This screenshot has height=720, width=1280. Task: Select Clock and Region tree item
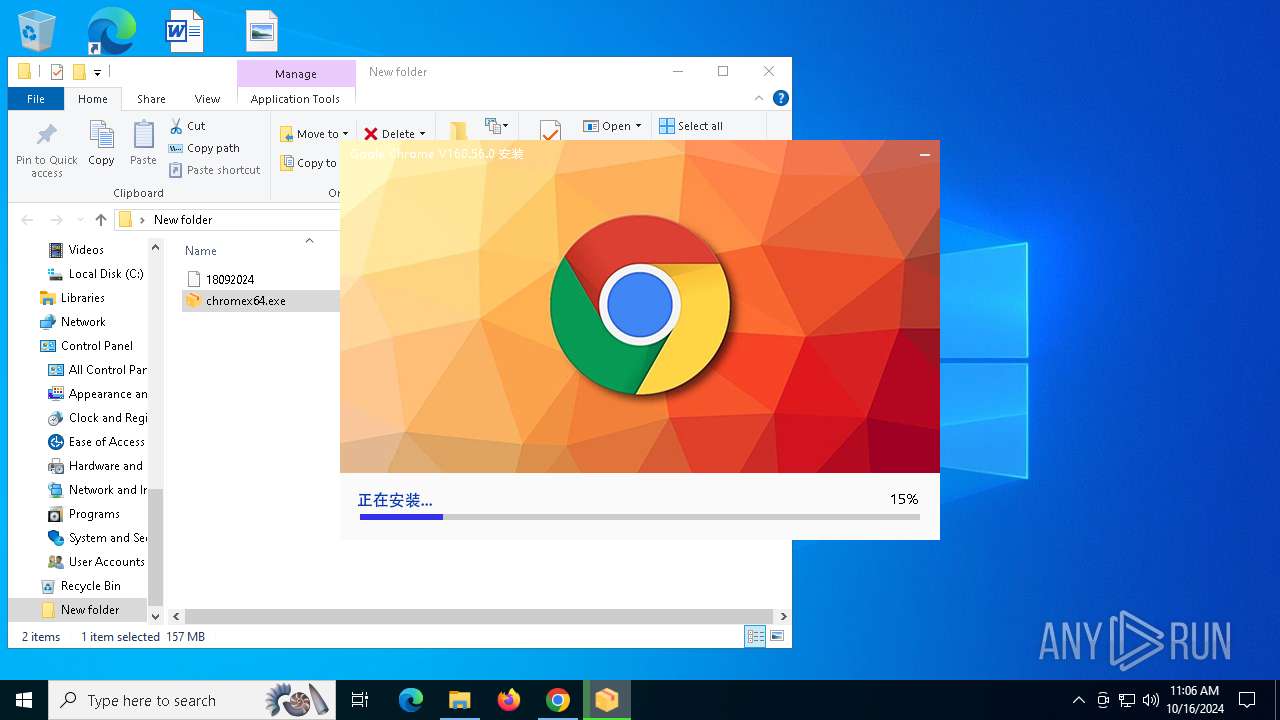[107, 418]
